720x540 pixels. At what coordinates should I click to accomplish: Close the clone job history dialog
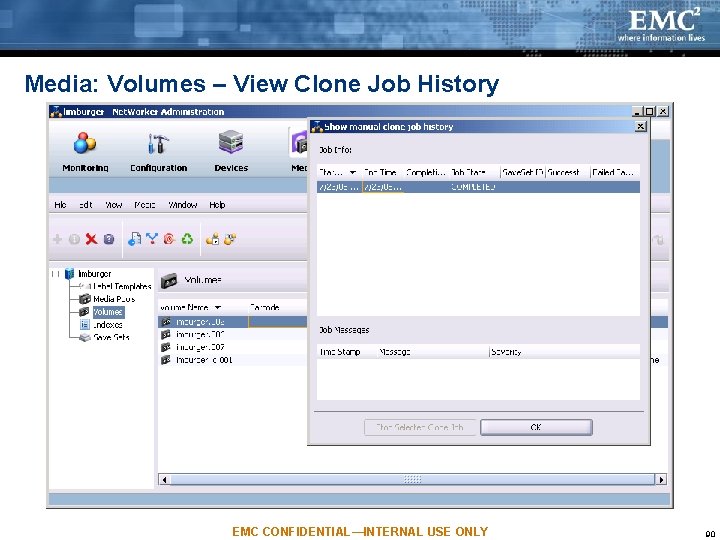click(x=641, y=126)
